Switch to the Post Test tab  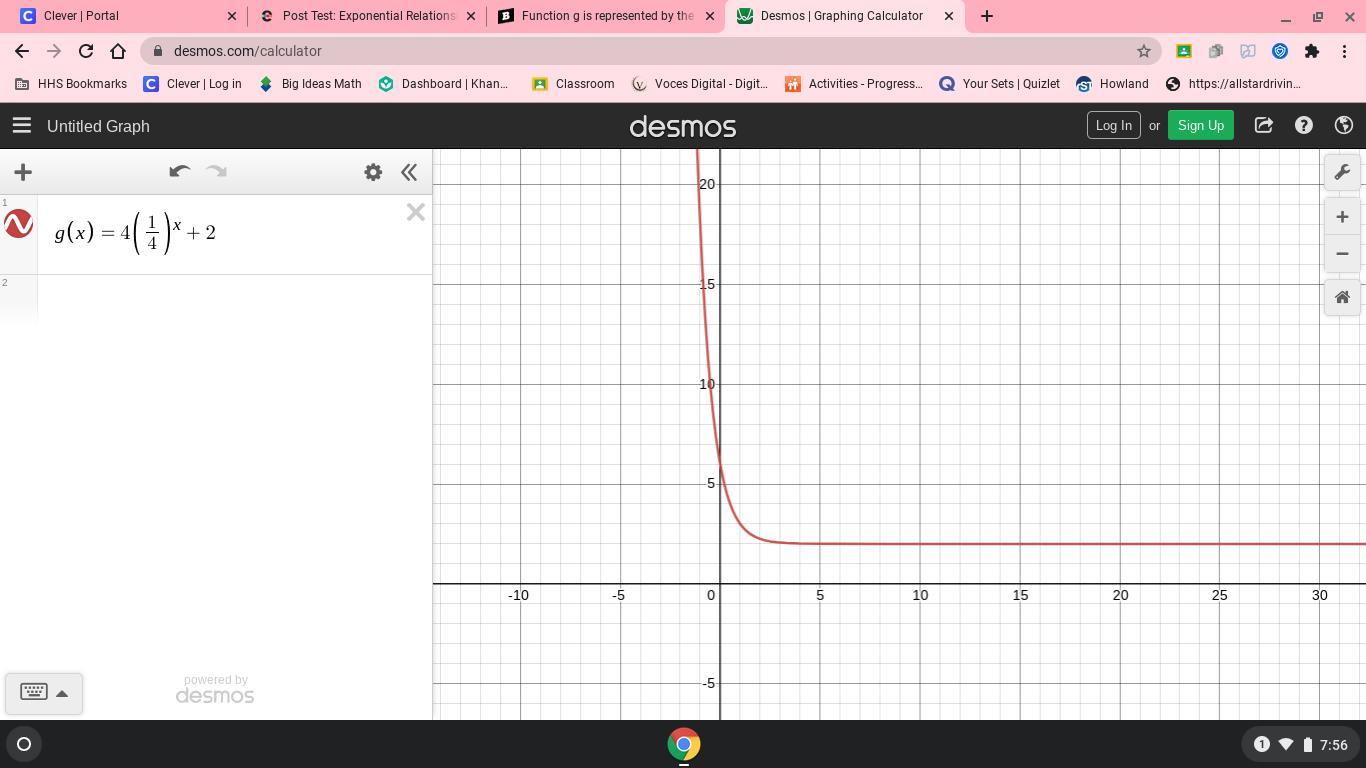(x=366, y=16)
